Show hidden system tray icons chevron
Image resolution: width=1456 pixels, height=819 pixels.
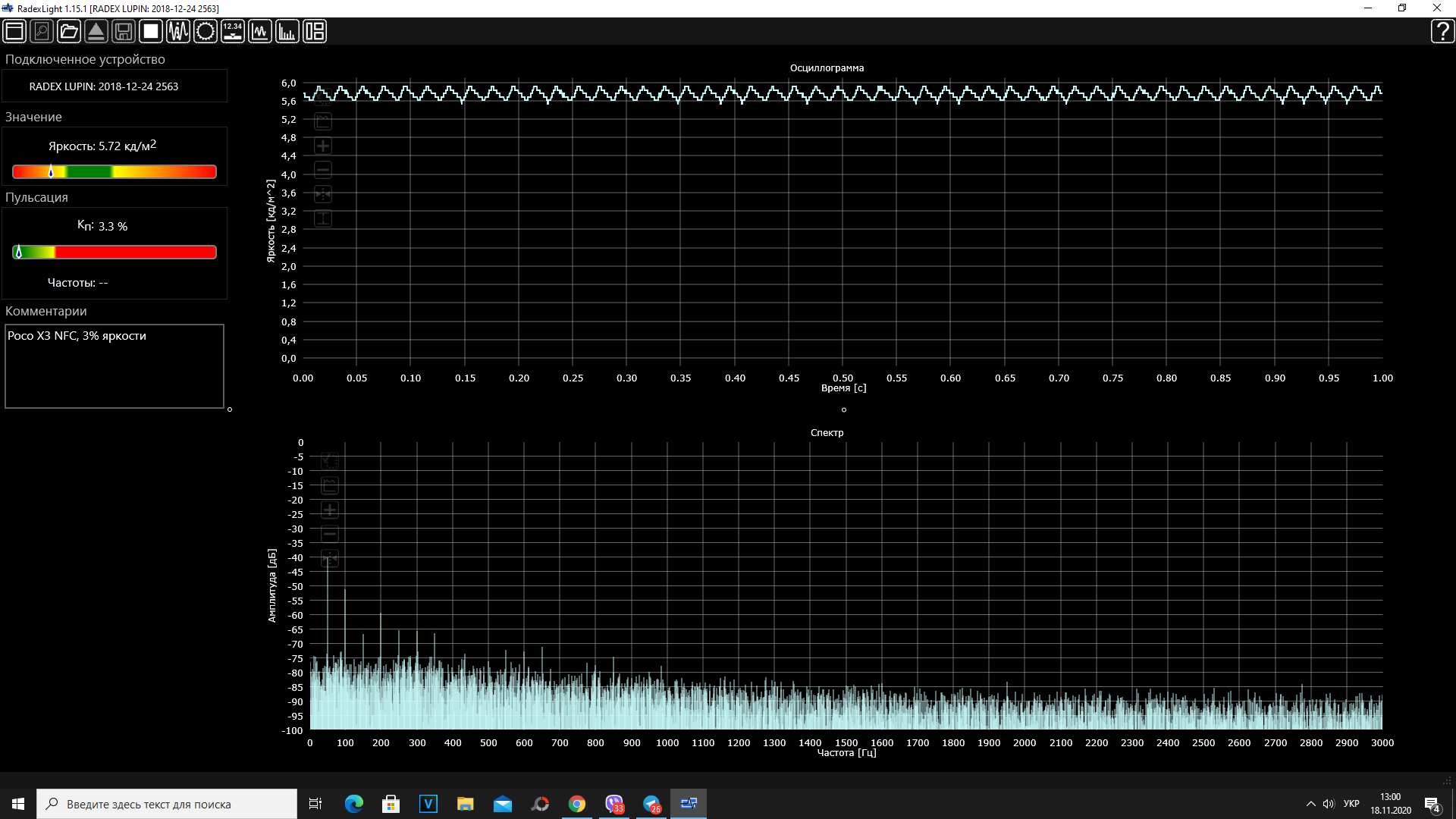coord(1310,804)
